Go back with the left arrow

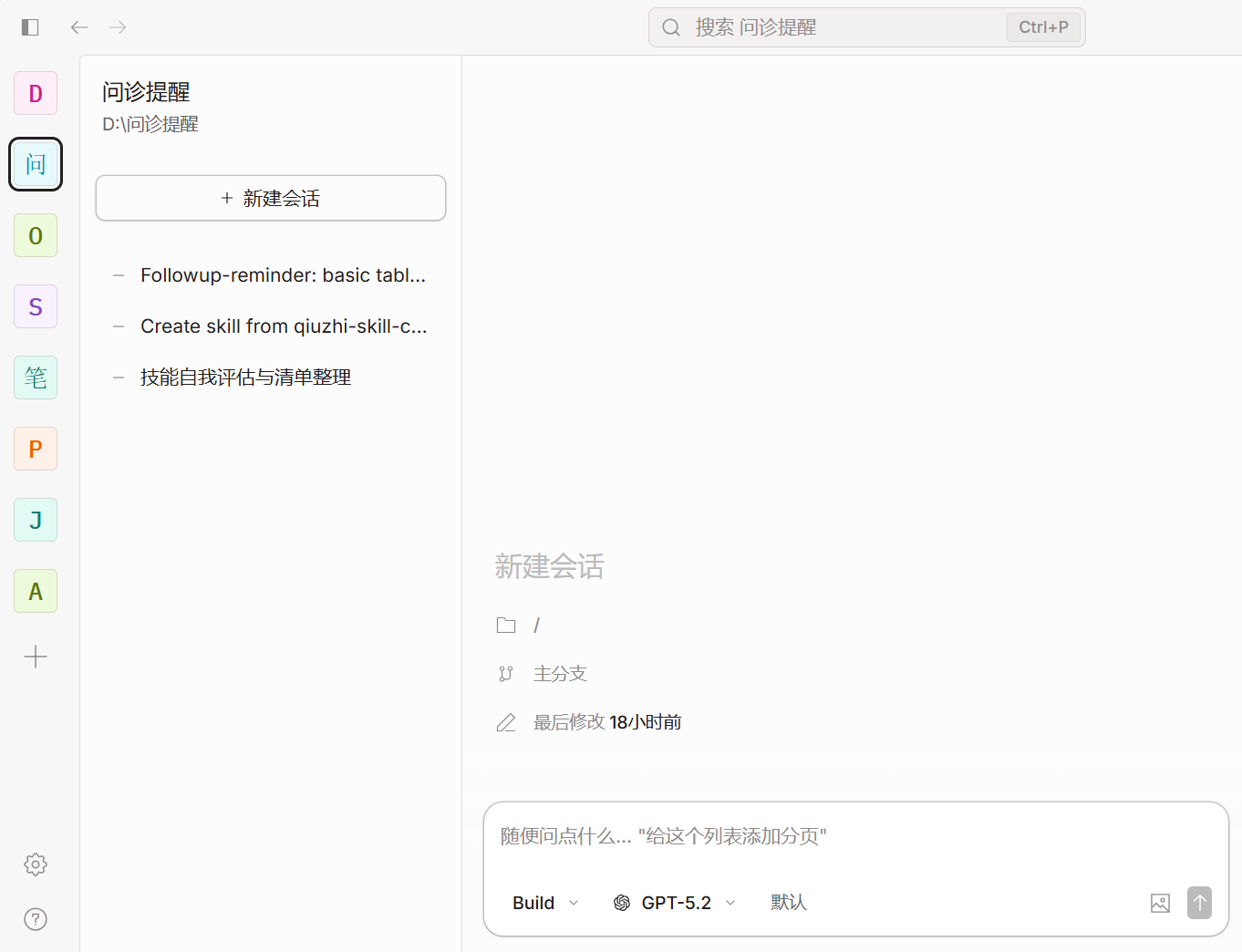tap(79, 27)
